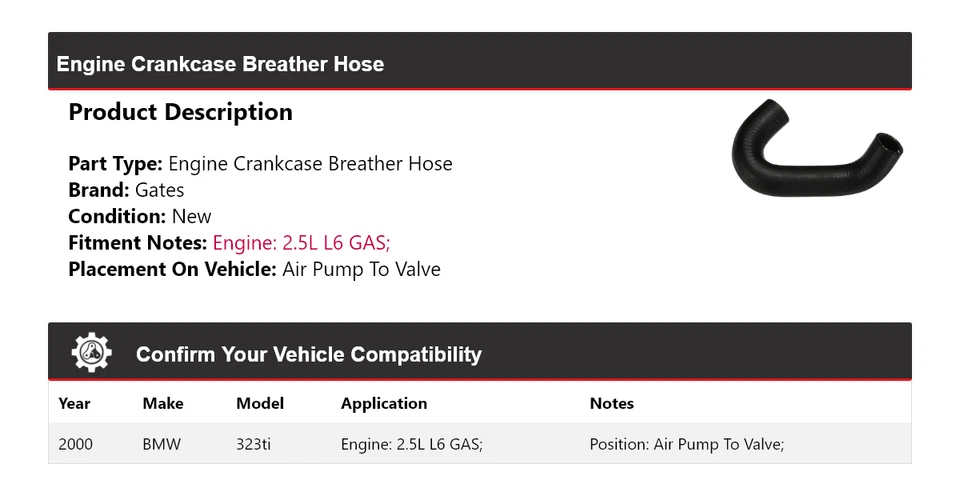
Task: Click the Position: Air Pump To Valve note
Action: click(x=686, y=444)
